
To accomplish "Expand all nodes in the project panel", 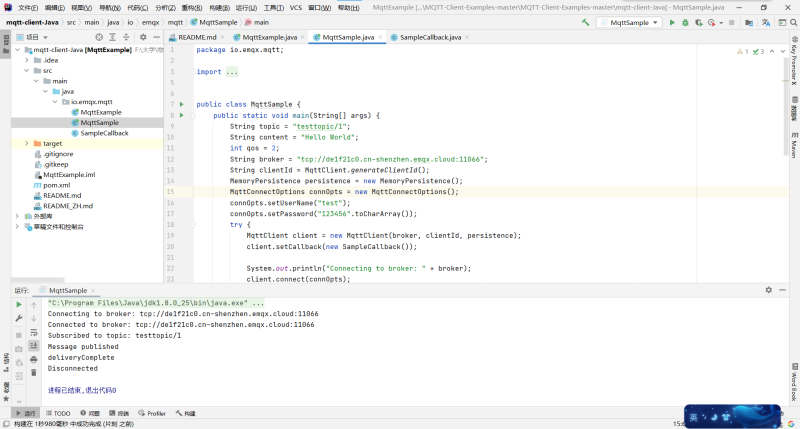I will [112, 37].
